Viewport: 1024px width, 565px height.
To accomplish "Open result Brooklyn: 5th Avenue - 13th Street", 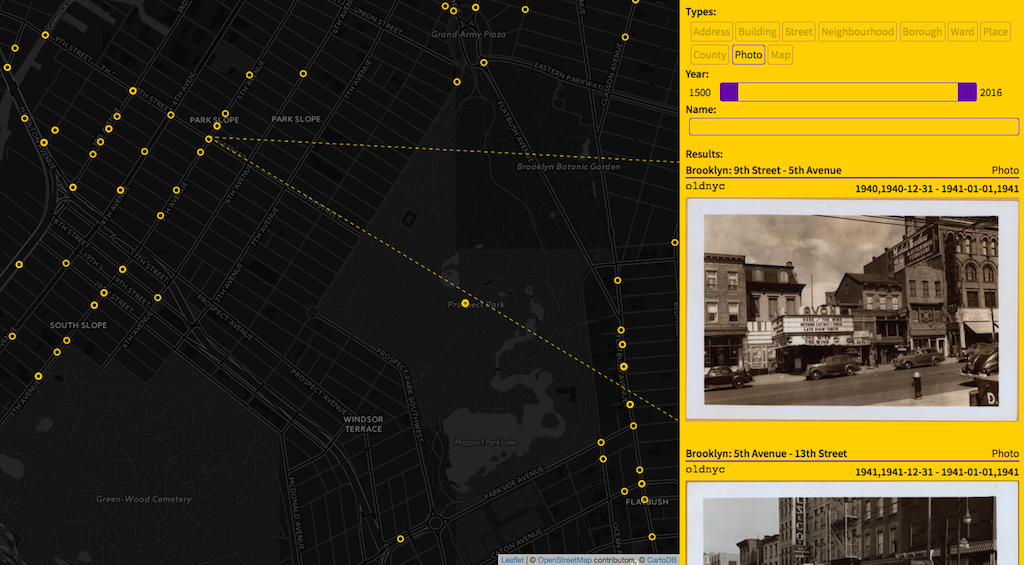I will coord(766,454).
